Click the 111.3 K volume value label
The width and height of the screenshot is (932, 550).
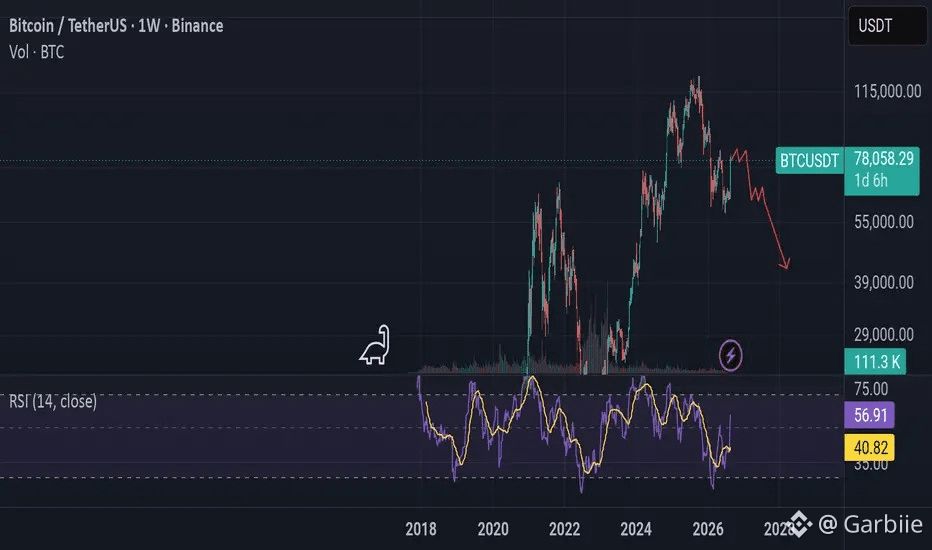[875, 362]
